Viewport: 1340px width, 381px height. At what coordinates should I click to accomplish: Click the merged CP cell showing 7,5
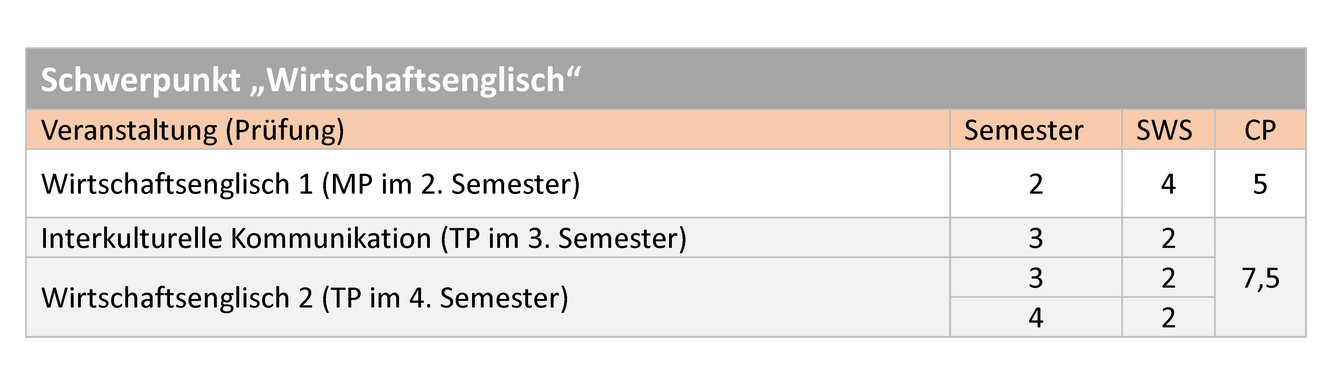click(x=1260, y=278)
